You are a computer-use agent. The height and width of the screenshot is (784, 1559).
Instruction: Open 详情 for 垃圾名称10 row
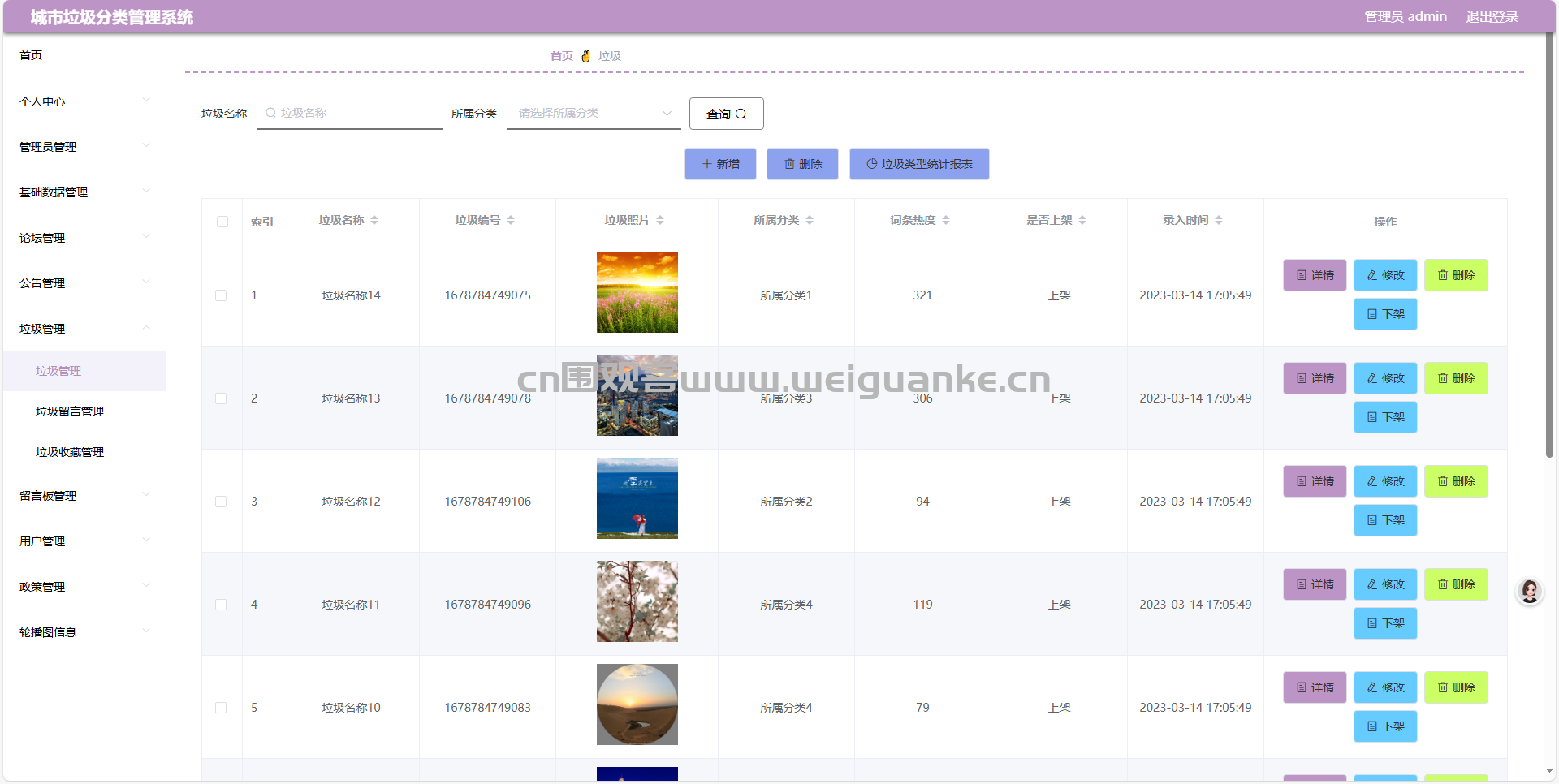pyautogui.click(x=1315, y=687)
